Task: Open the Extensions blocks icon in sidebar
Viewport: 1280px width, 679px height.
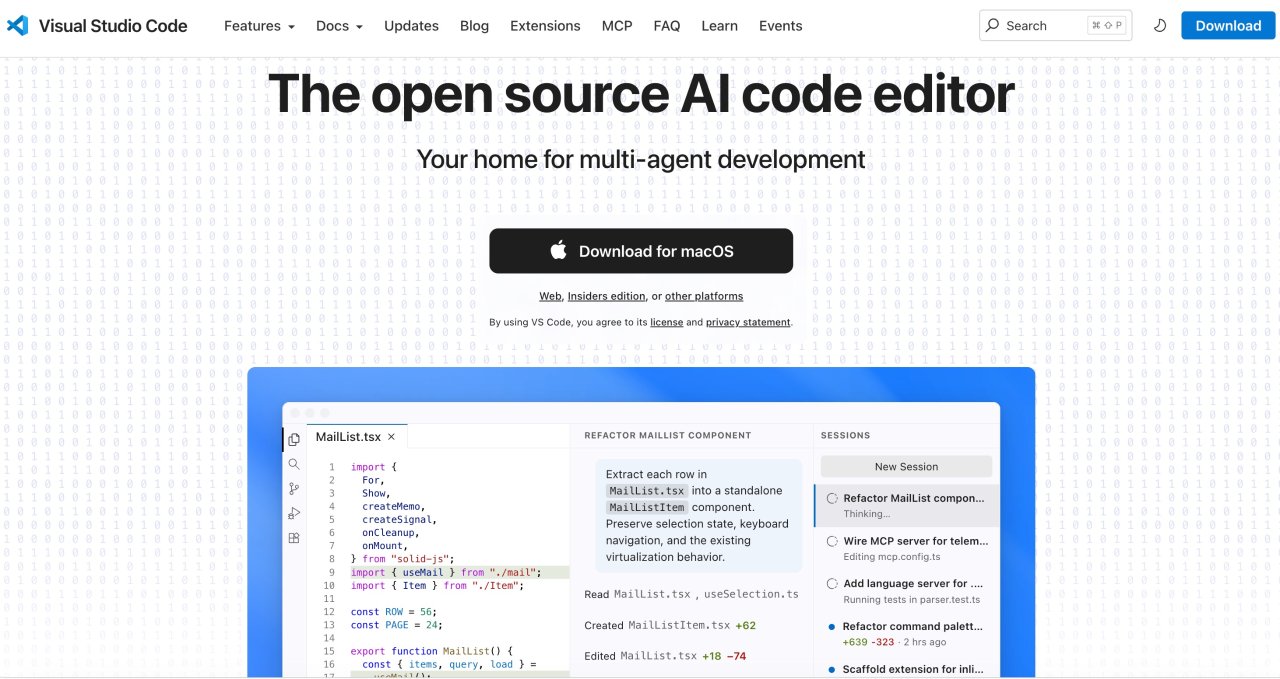Action: 294,538
